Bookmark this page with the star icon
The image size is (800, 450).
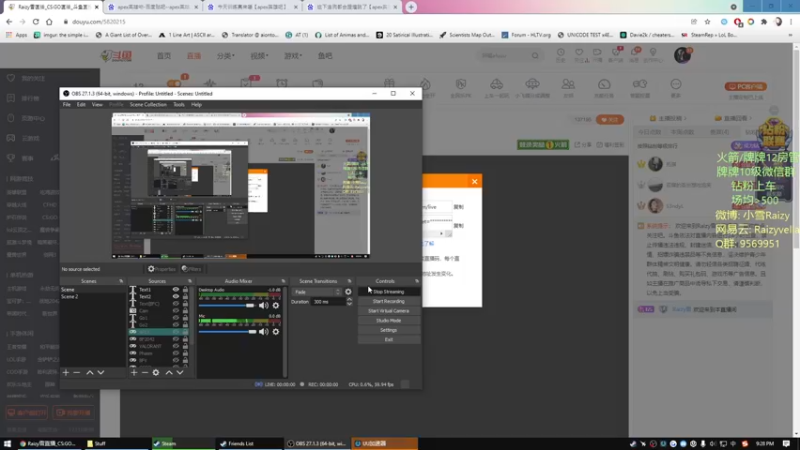(x=707, y=22)
